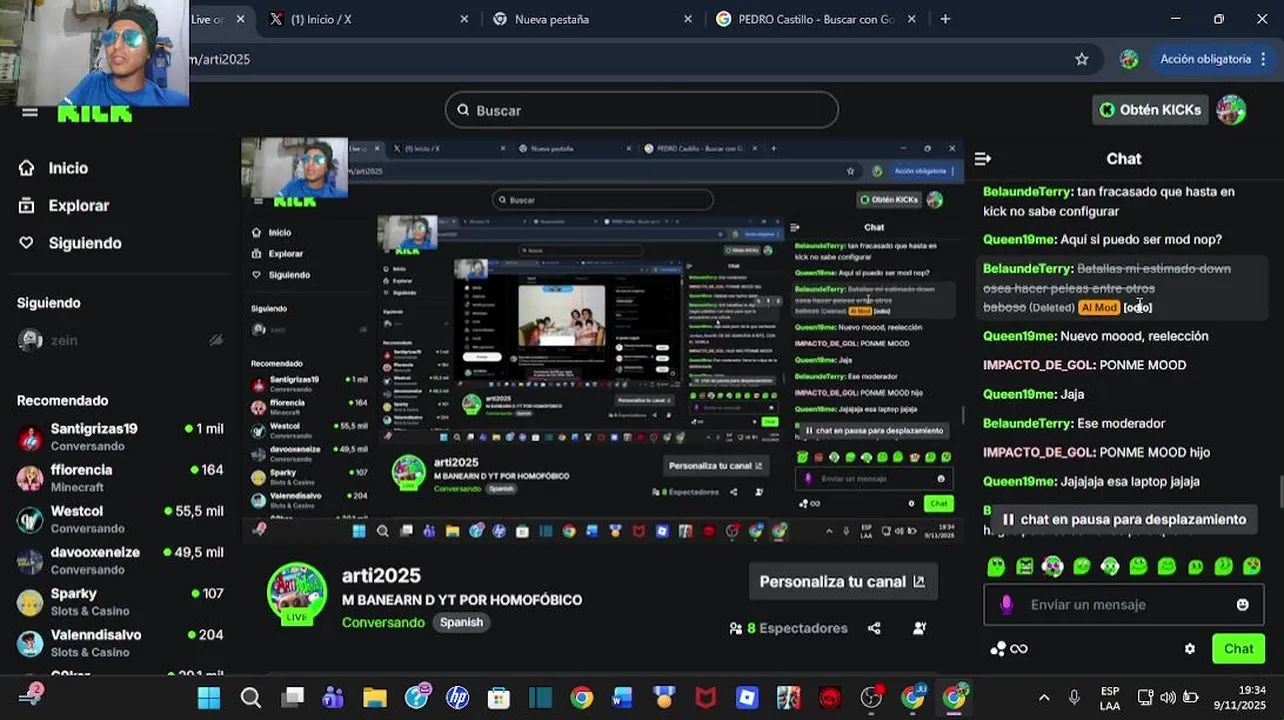Click the 8 Espectadores viewer count

[788, 628]
